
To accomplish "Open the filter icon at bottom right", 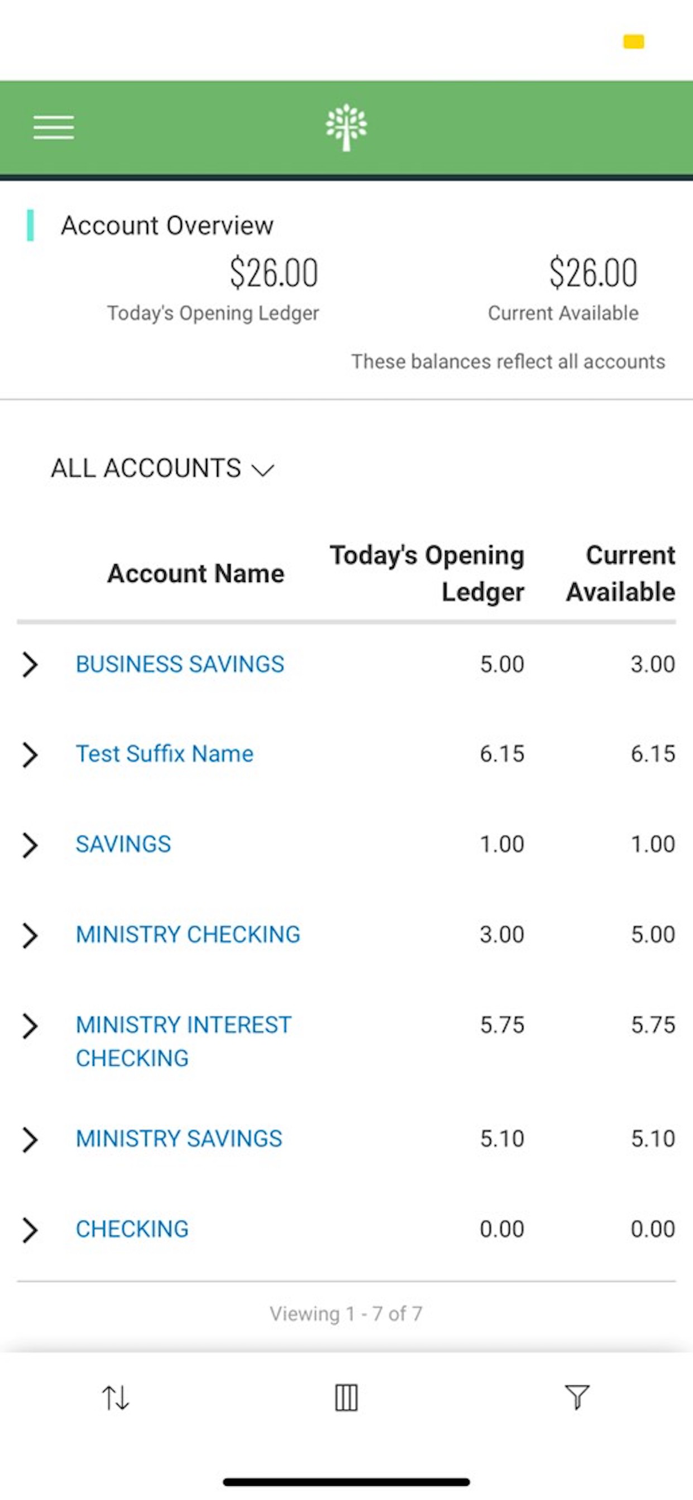I will tap(578, 1397).
